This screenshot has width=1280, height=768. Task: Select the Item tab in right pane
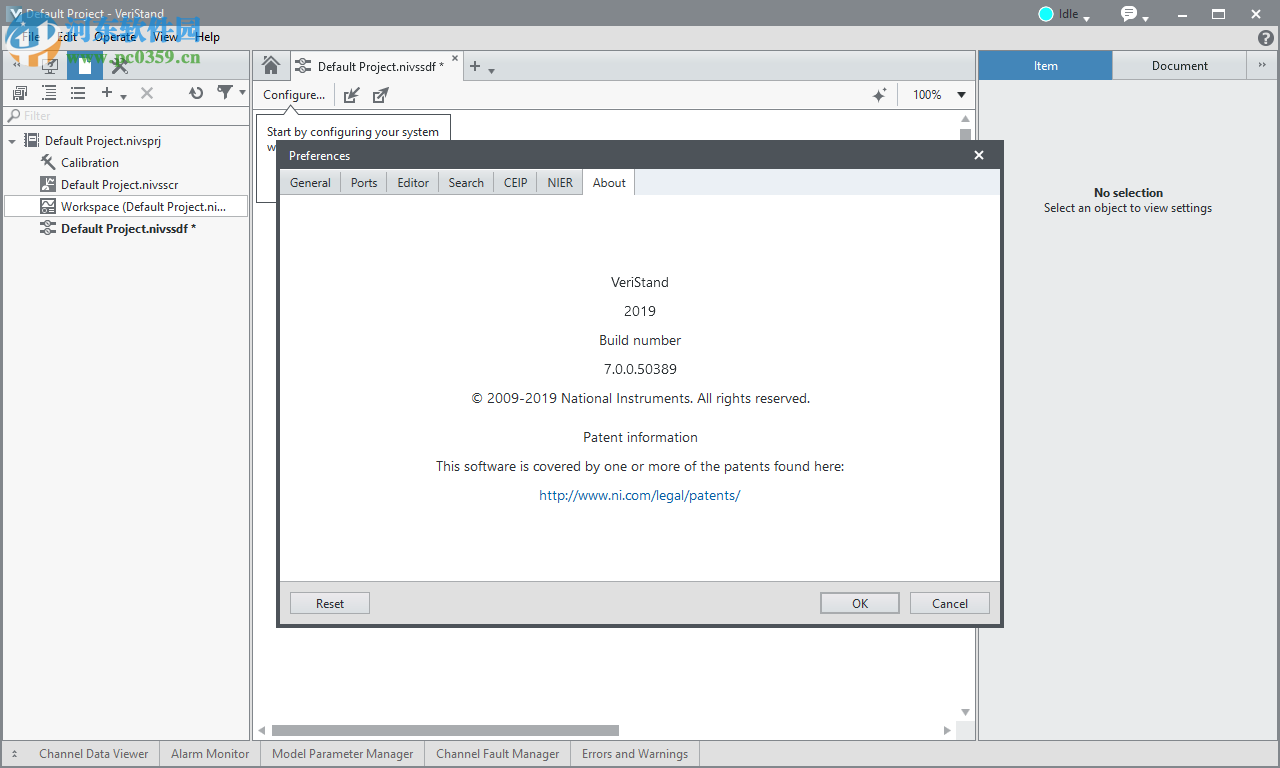(x=1045, y=66)
